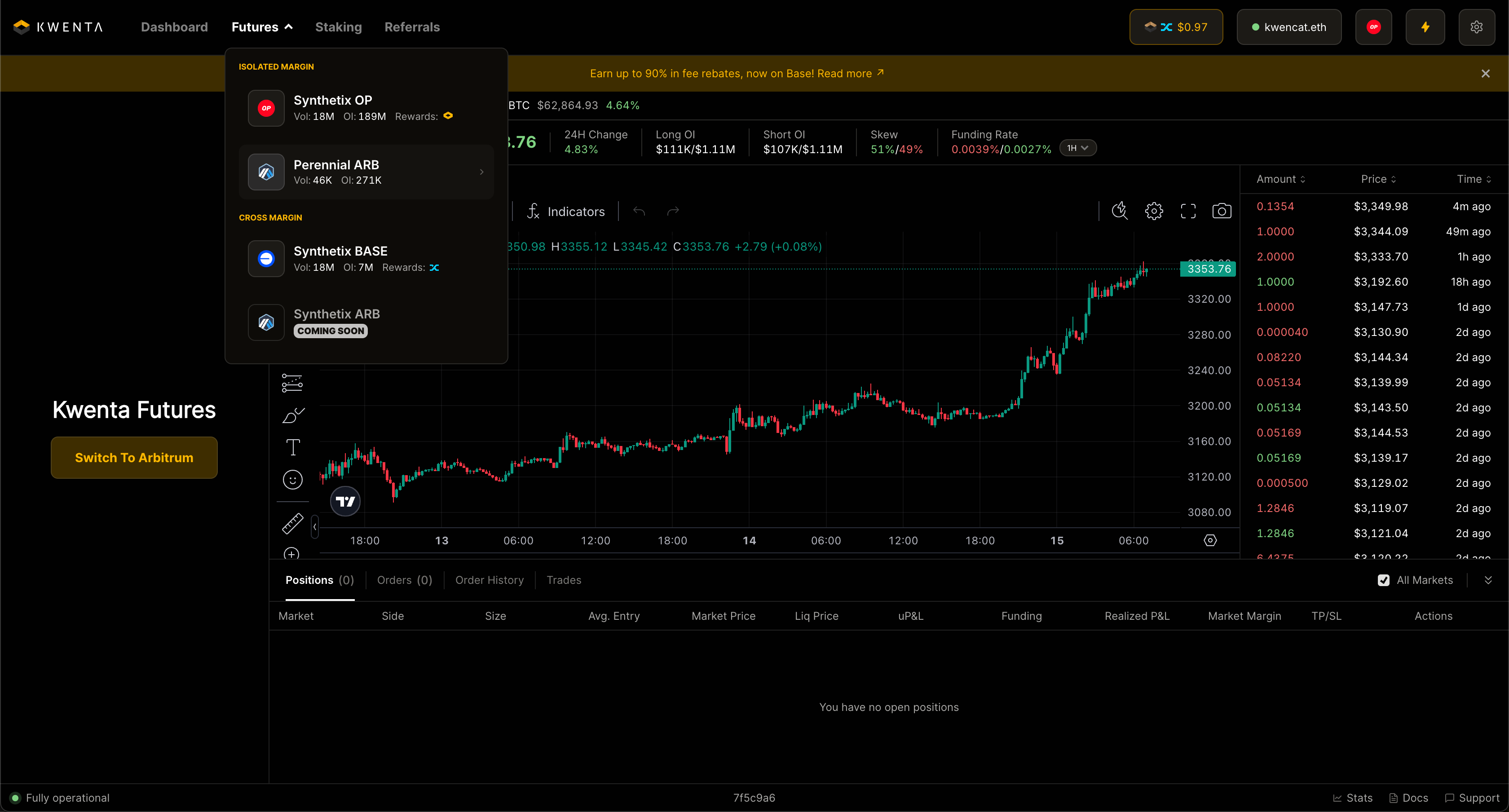This screenshot has height=812, width=1509.
Task: Click the Long OI $111K/$1.11M stat
Action: click(x=695, y=142)
